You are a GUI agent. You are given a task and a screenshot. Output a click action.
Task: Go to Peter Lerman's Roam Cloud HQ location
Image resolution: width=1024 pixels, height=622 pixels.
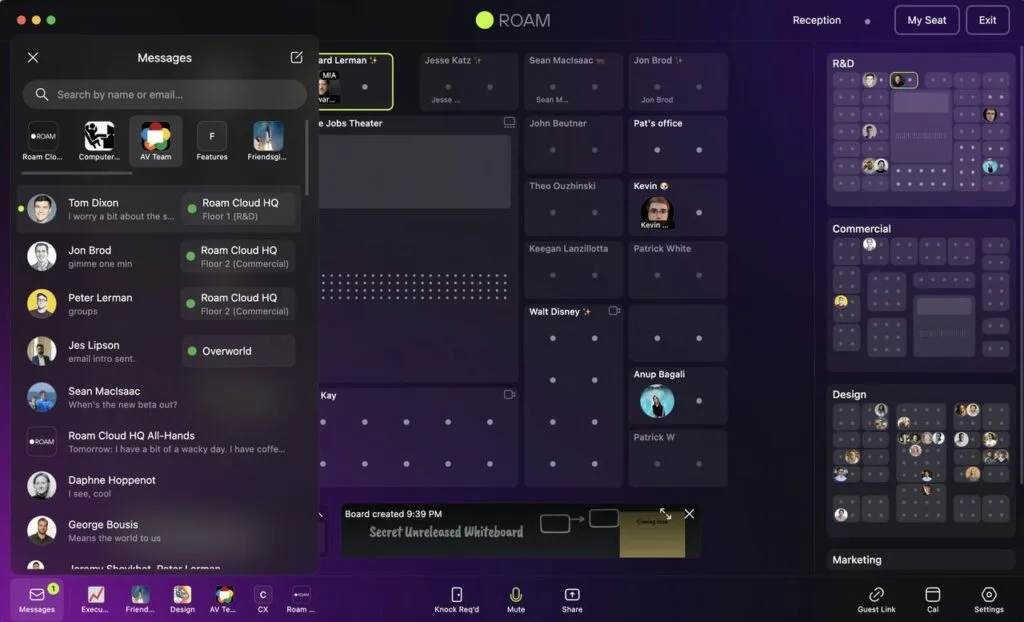tap(238, 304)
